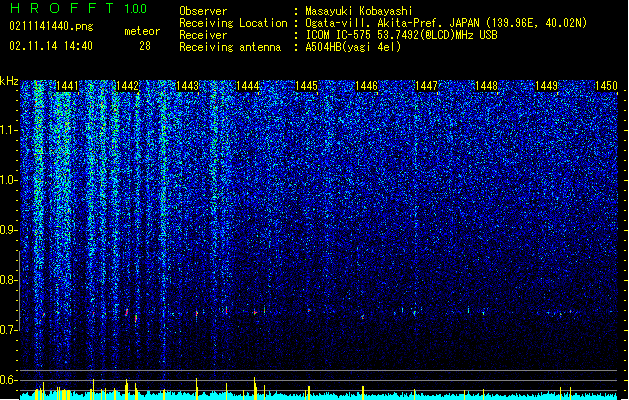
Task: Click time marker 1447 on the spectrogram
Action: click(426, 86)
